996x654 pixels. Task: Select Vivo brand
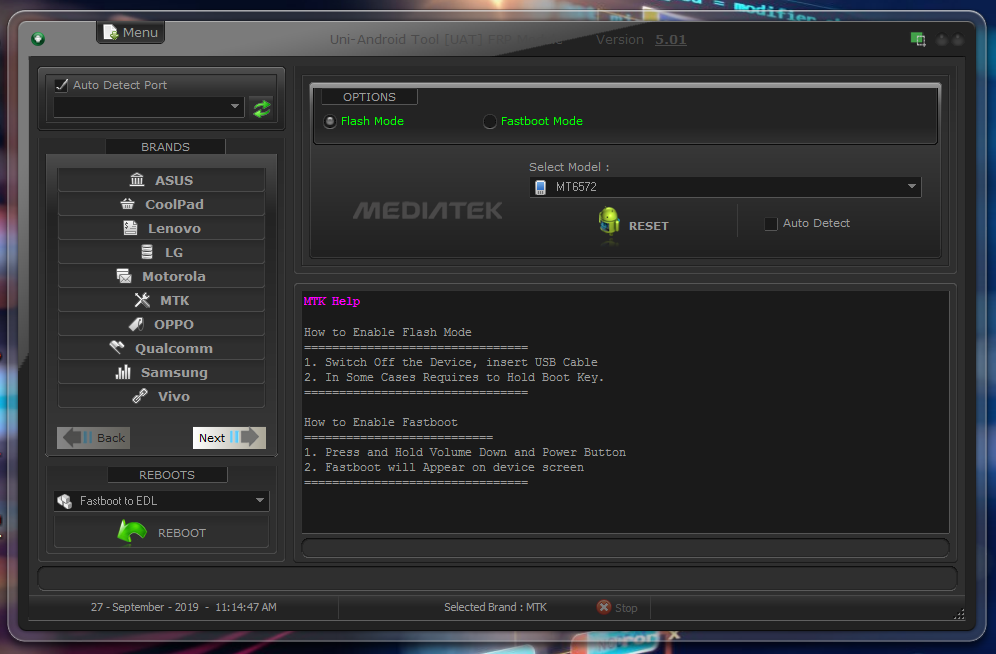point(161,396)
